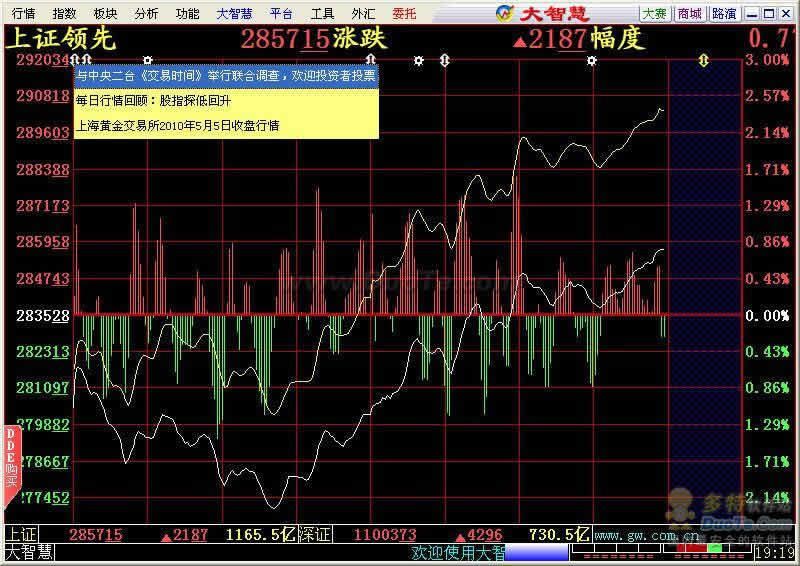Click the 283528 baseline price label
800x566 pixels.
coord(43,316)
